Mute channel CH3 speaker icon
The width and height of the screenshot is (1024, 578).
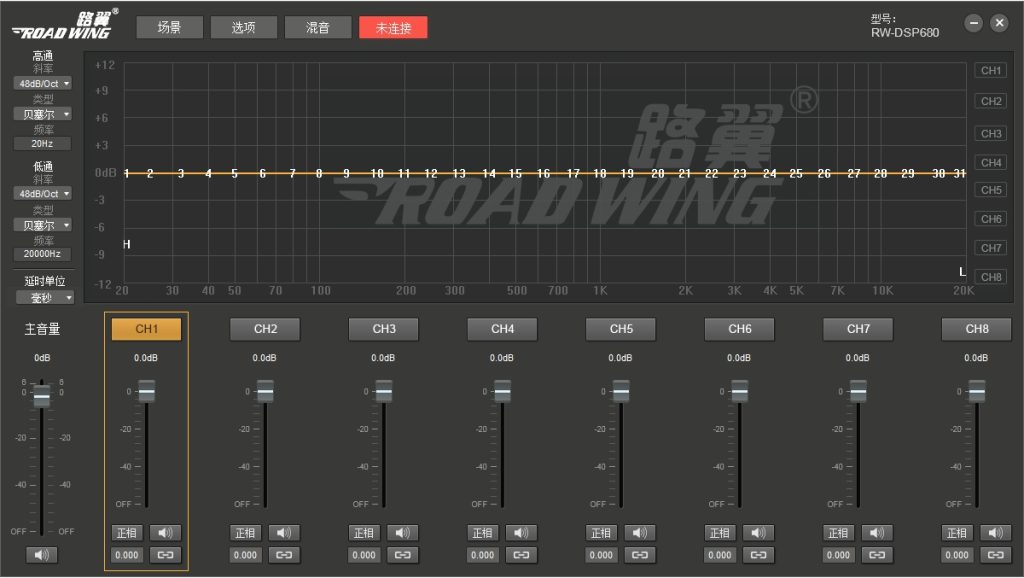coord(402,533)
